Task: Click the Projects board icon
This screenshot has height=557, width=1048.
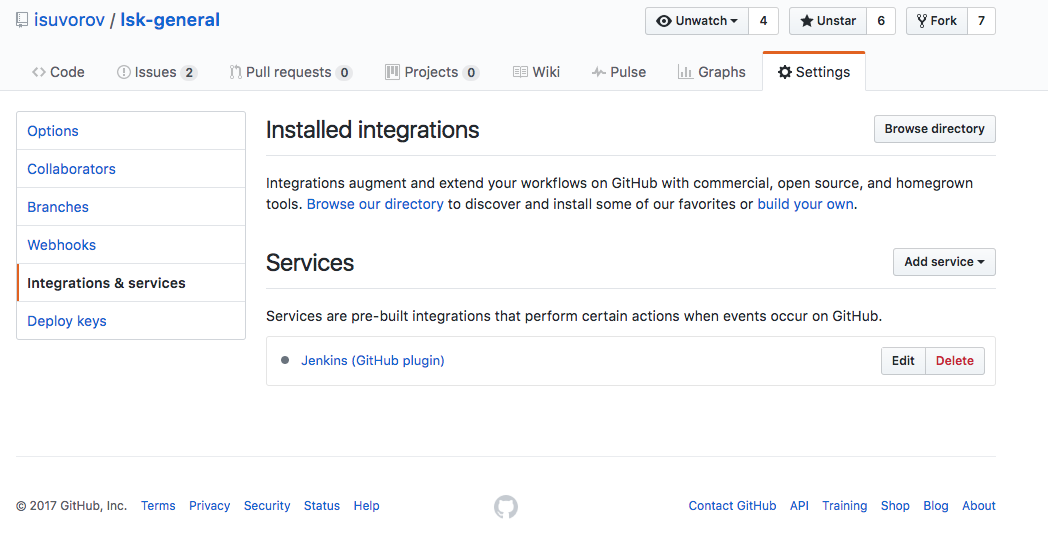Action: click(x=392, y=72)
